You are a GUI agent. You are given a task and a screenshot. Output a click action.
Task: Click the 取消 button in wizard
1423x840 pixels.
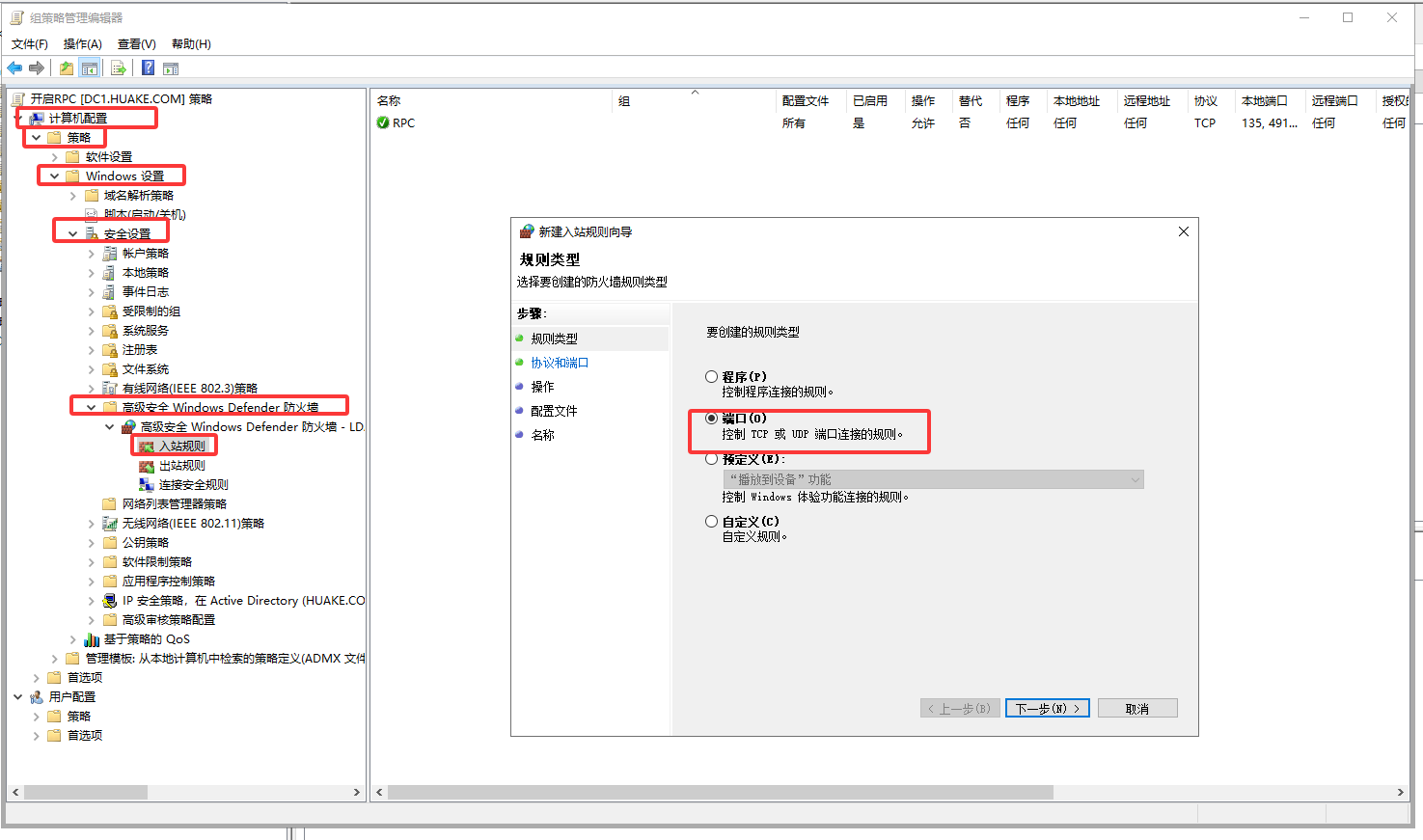pyautogui.click(x=1137, y=708)
